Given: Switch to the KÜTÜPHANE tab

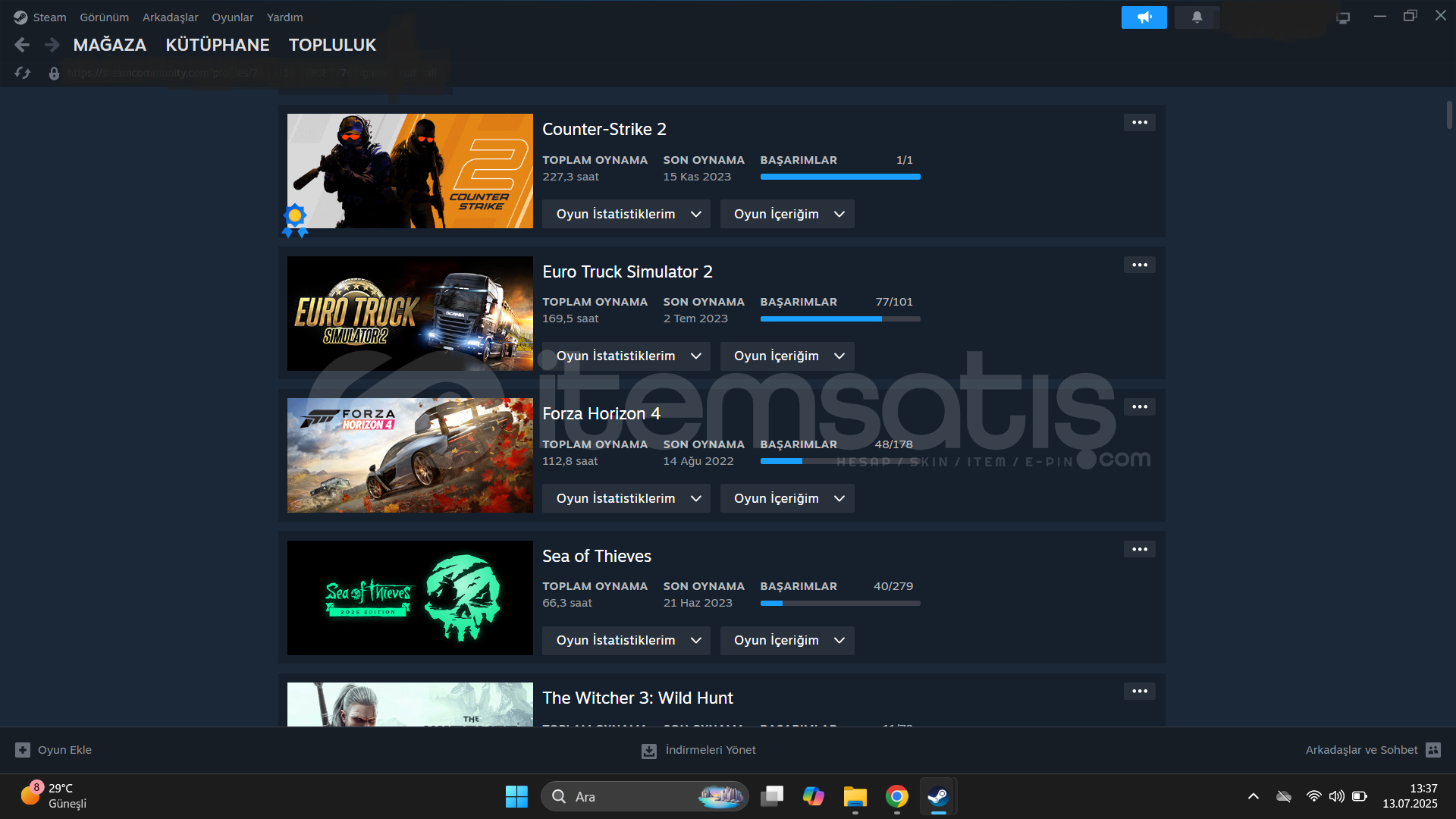Looking at the screenshot, I should pyautogui.click(x=218, y=45).
